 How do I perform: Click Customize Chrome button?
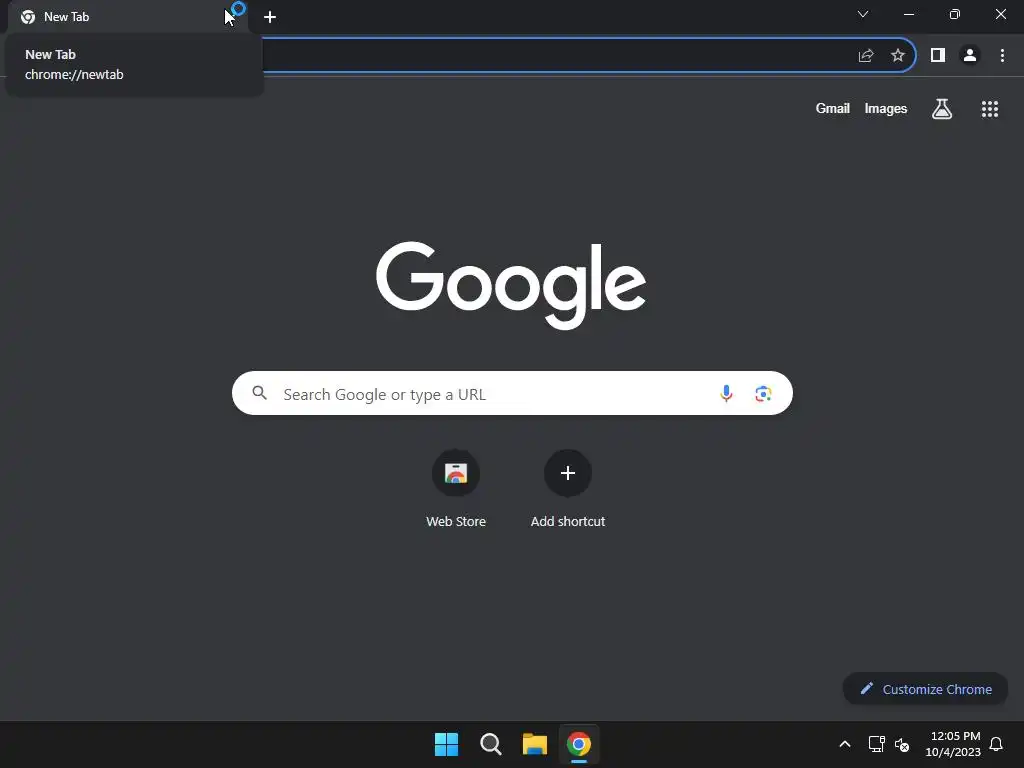pyautogui.click(x=925, y=689)
